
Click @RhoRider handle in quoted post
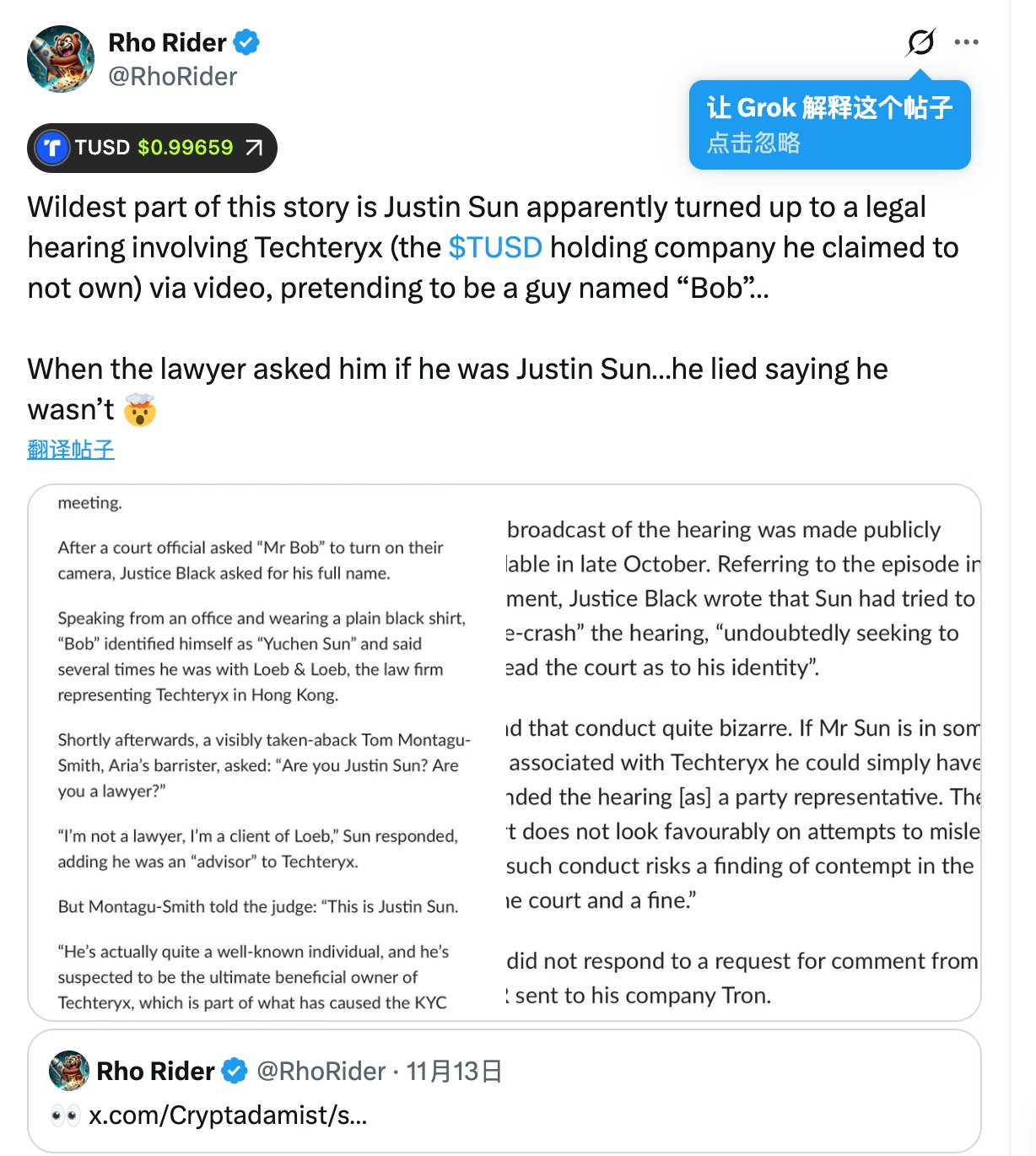[321, 1072]
